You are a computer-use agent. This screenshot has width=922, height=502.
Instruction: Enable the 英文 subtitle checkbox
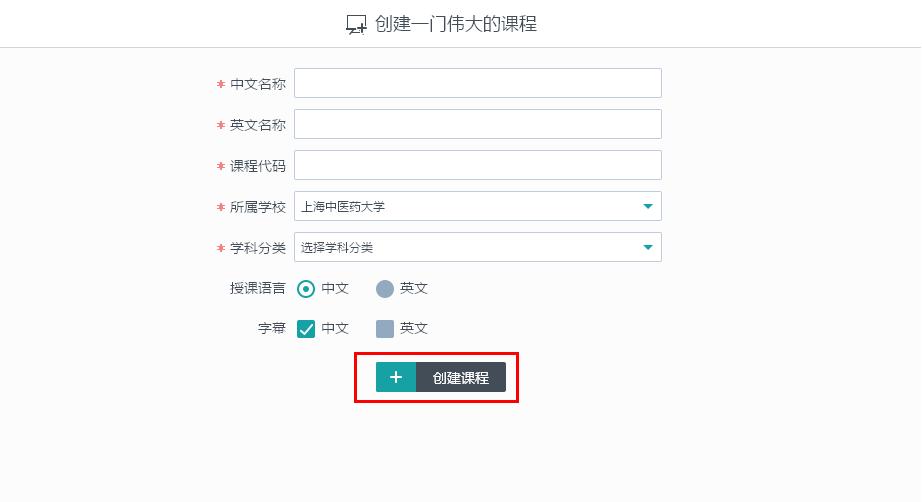(385, 329)
